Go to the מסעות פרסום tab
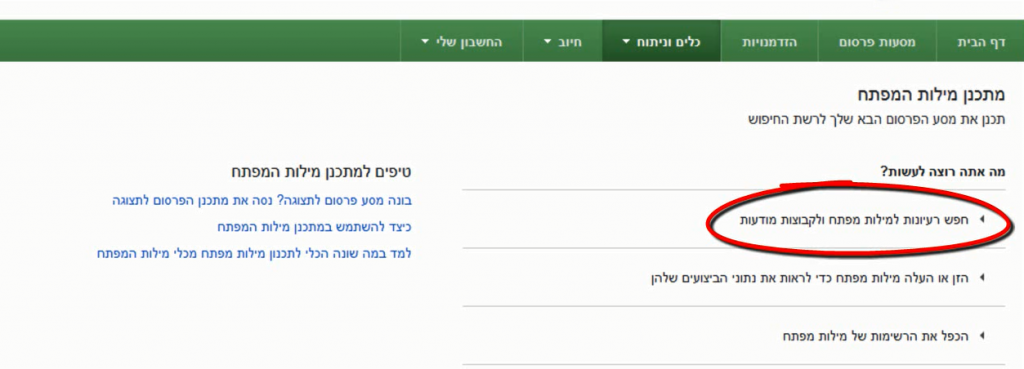Screen dimensions: 1024x369 (x=877, y=42)
